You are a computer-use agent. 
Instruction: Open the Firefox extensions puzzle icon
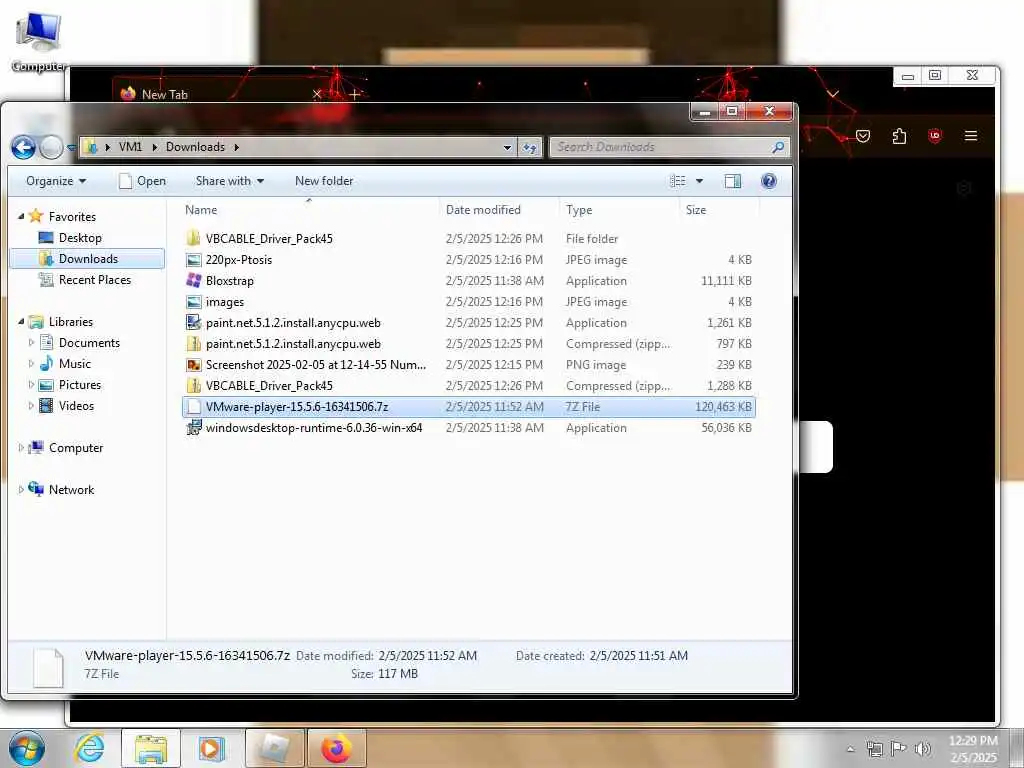(899, 136)
